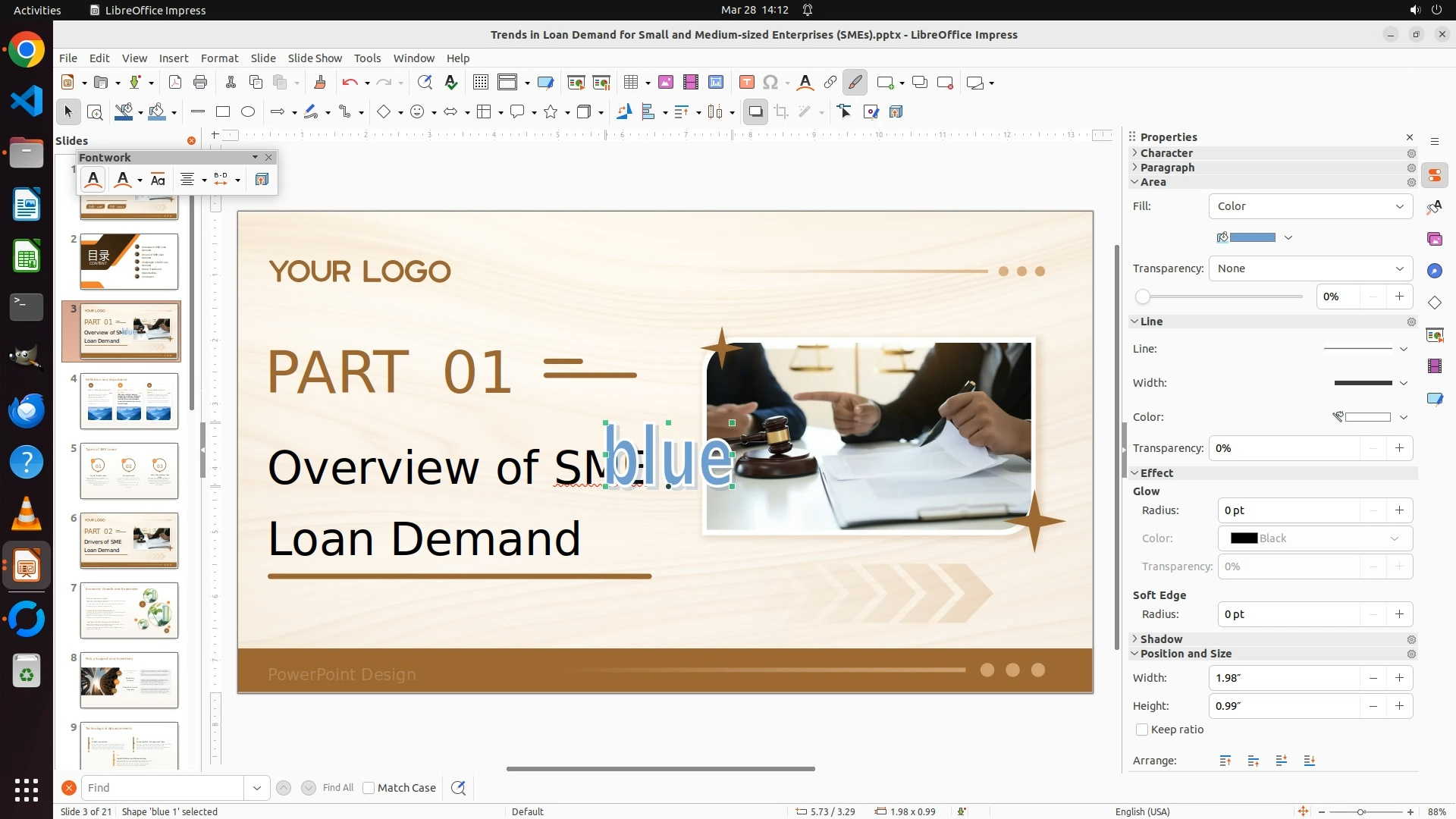Open the Fill type dropdown
The height and width of the screenshot is (819, 1456).
(x=1310, y=206)
